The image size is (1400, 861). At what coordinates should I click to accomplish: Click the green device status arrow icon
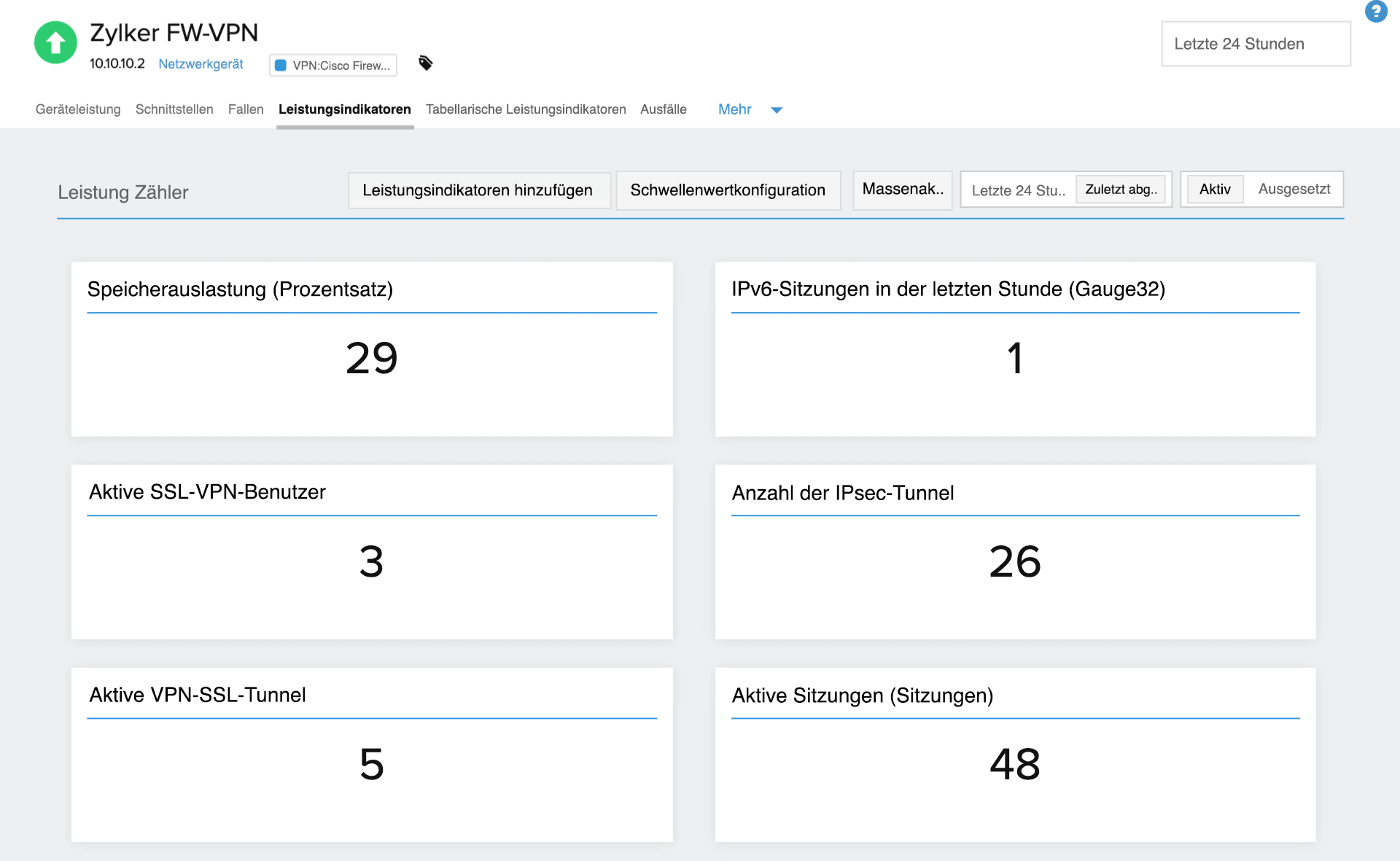pos(55,44)
